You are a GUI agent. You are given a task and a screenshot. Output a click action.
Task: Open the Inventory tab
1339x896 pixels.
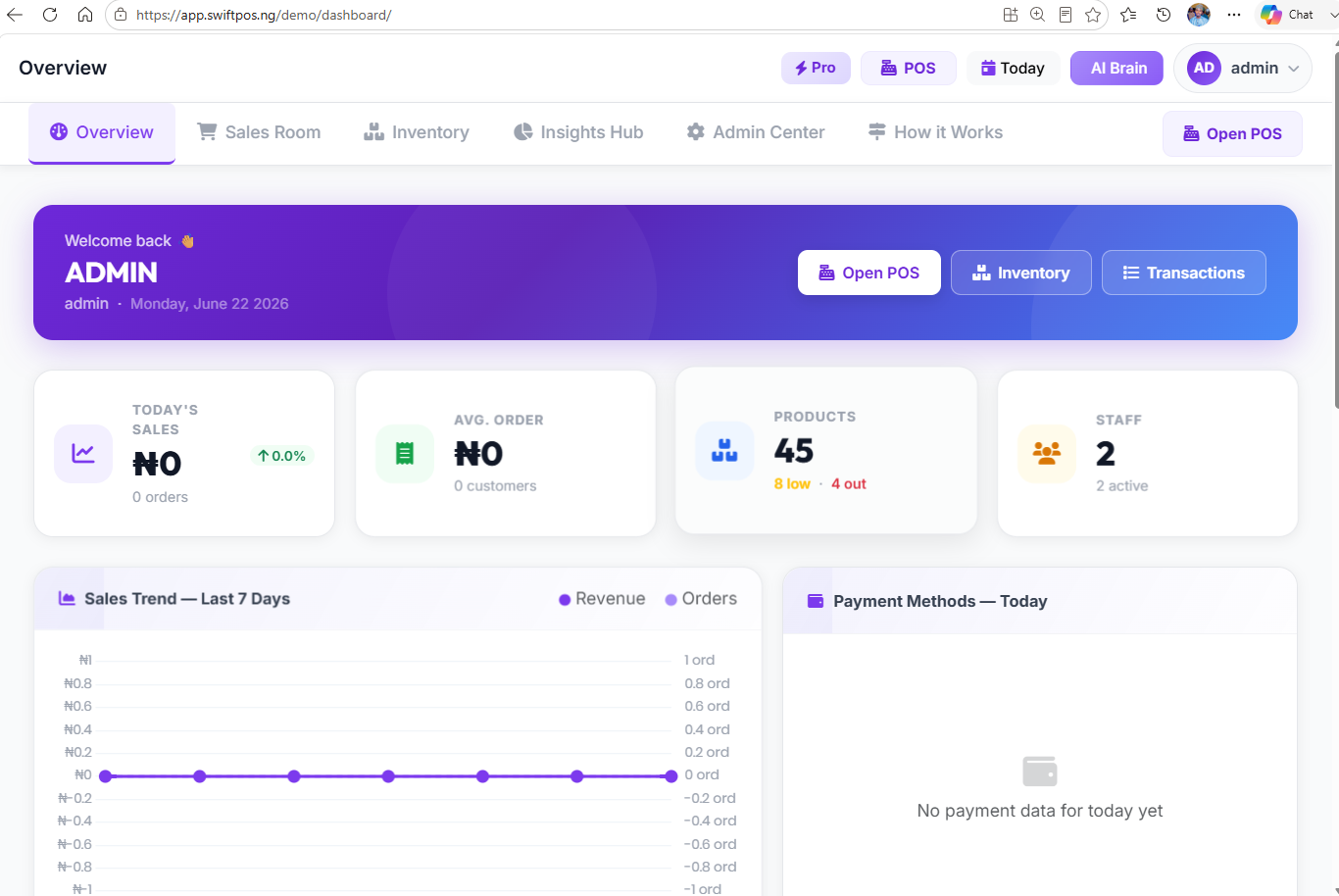pos(417,132)
